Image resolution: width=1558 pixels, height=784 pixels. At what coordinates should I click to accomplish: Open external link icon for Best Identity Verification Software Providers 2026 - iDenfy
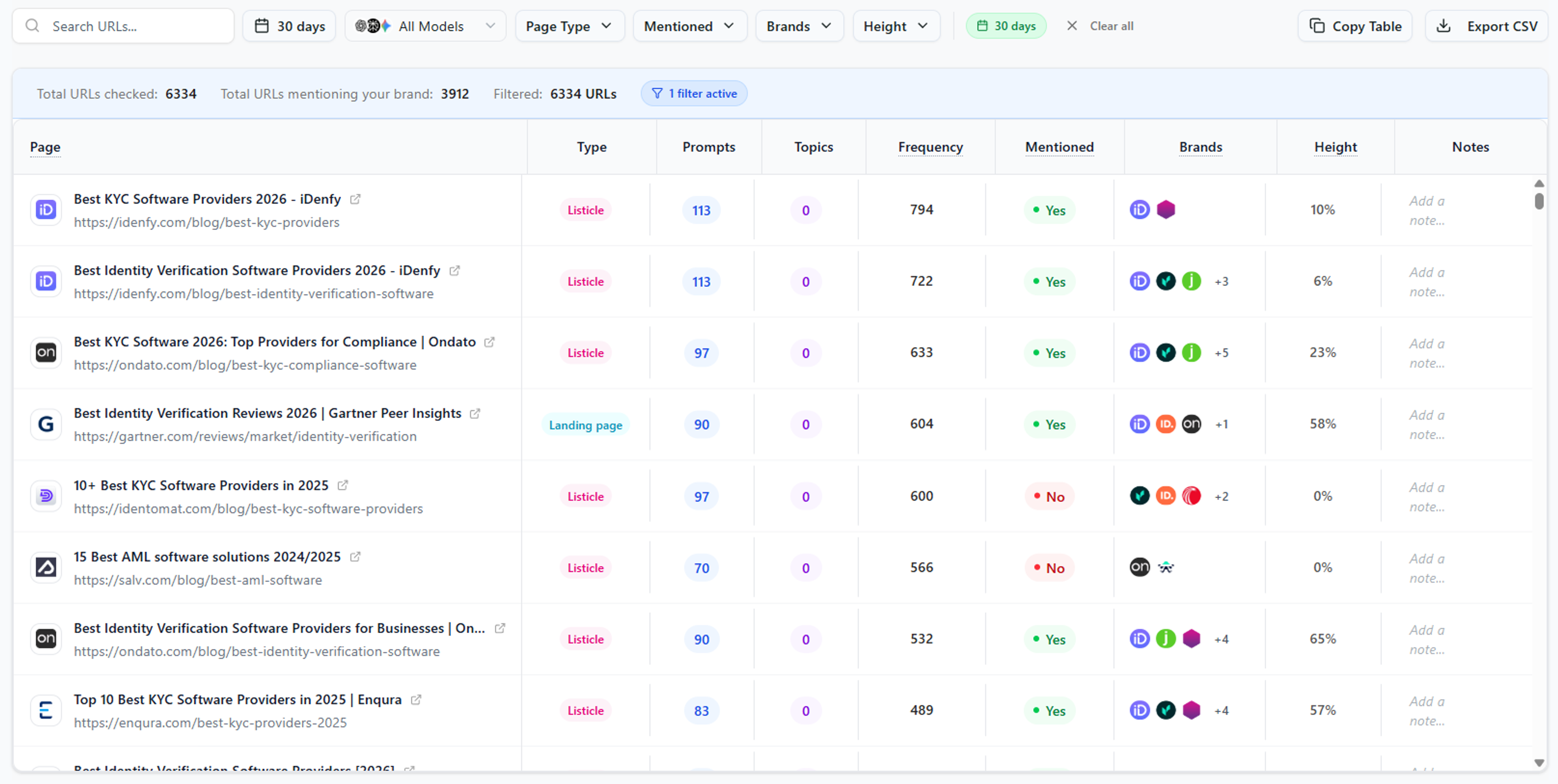455,270
